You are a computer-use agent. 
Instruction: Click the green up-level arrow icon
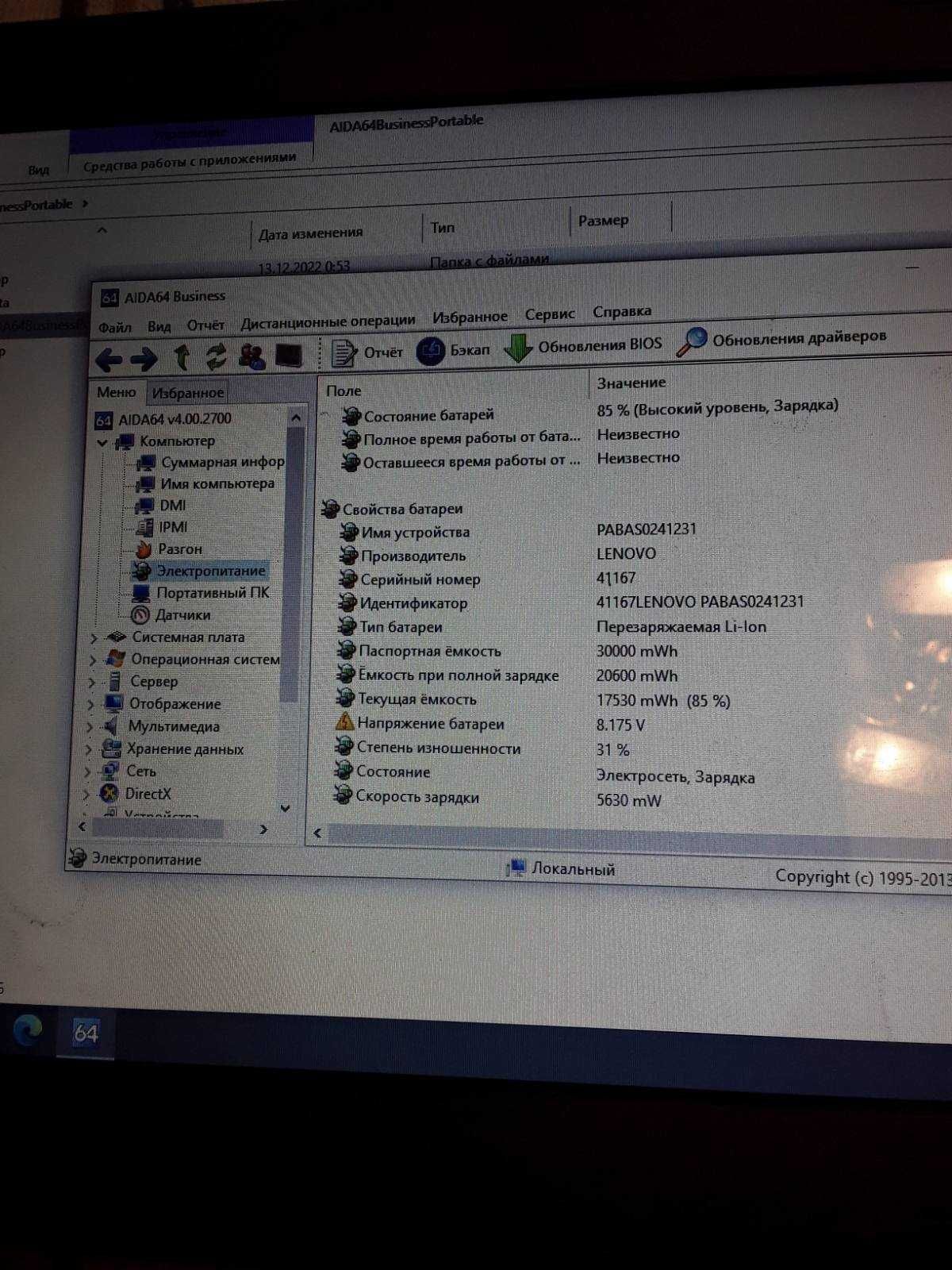pos(182,358)
